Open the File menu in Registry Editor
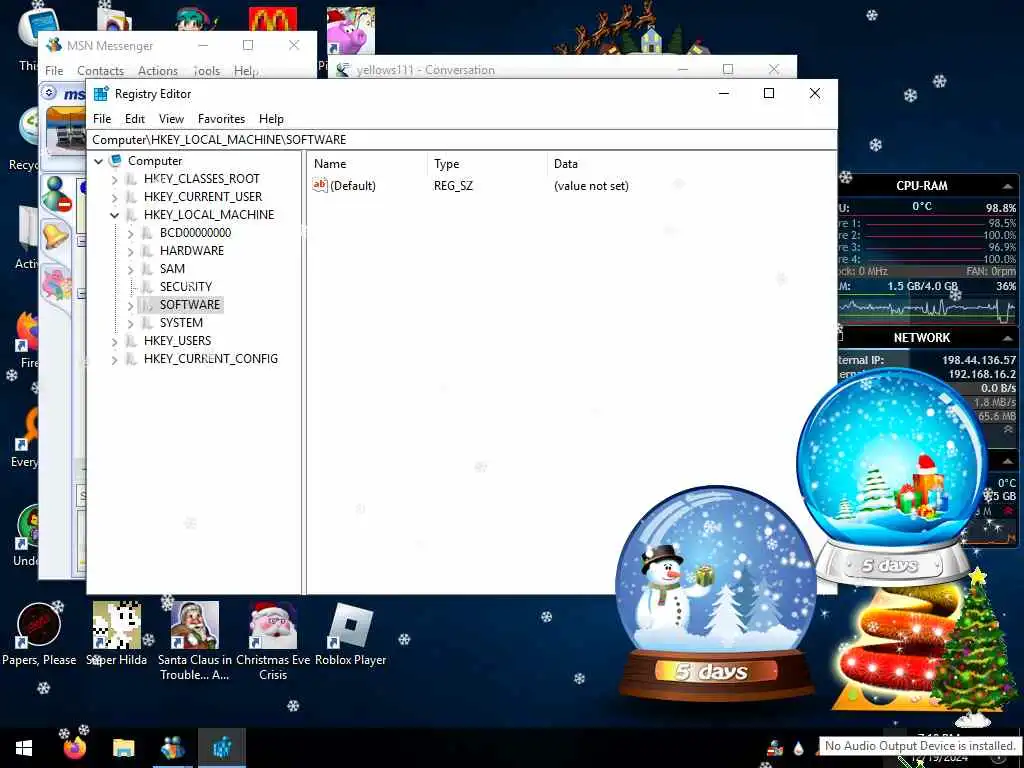 102,119
